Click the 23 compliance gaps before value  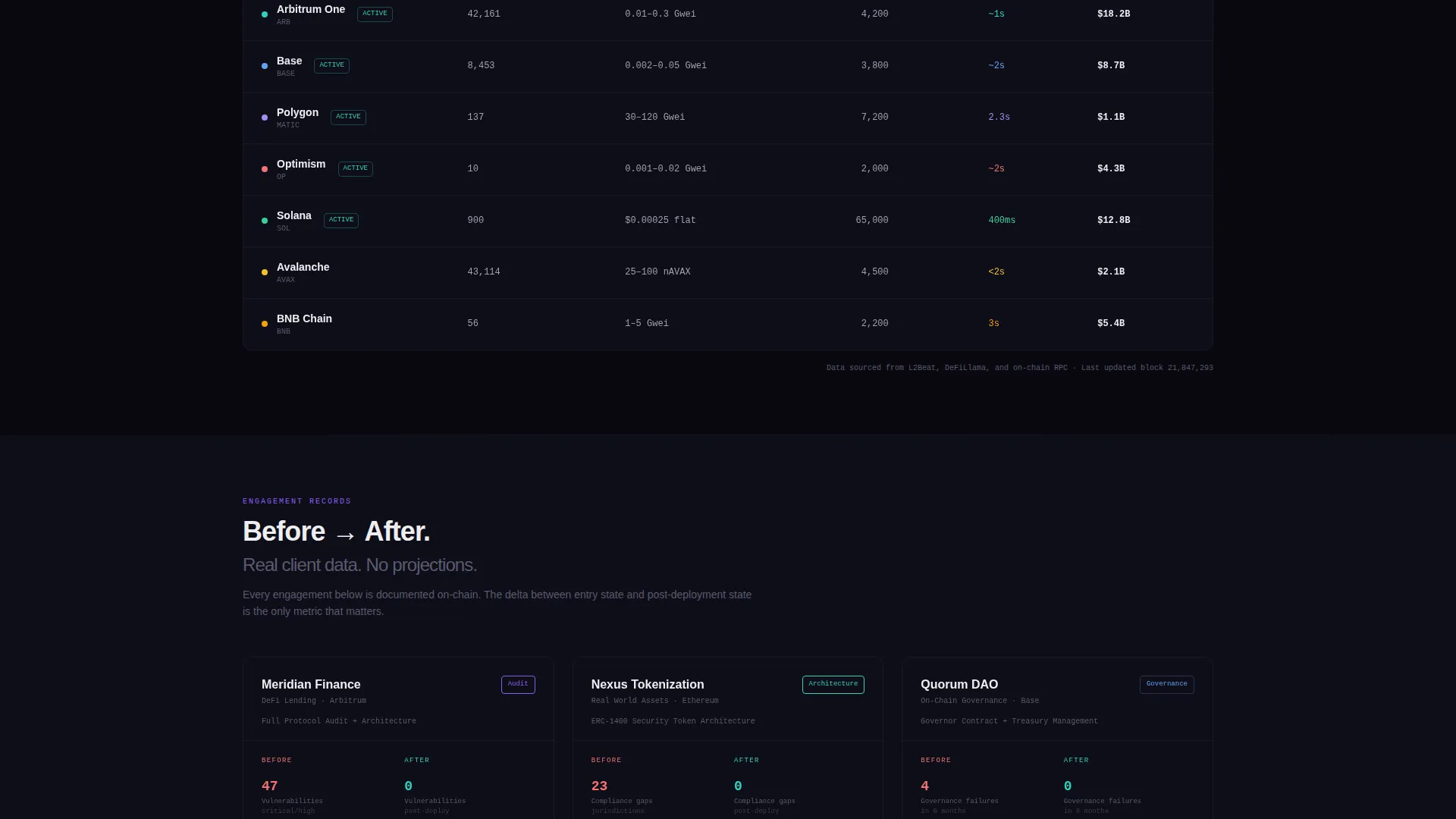pos(599,786)
